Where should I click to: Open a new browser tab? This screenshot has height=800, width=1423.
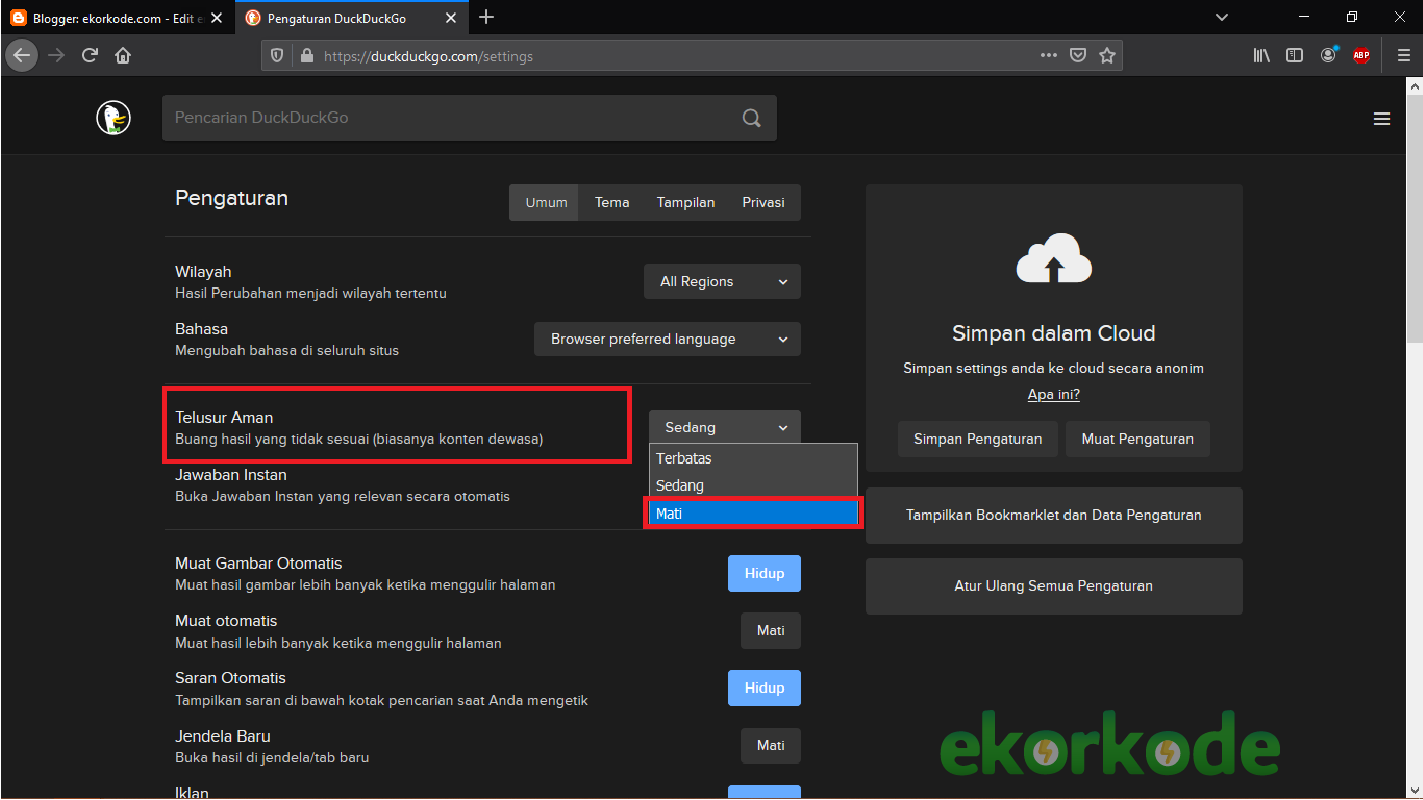(x=487, y=17)
